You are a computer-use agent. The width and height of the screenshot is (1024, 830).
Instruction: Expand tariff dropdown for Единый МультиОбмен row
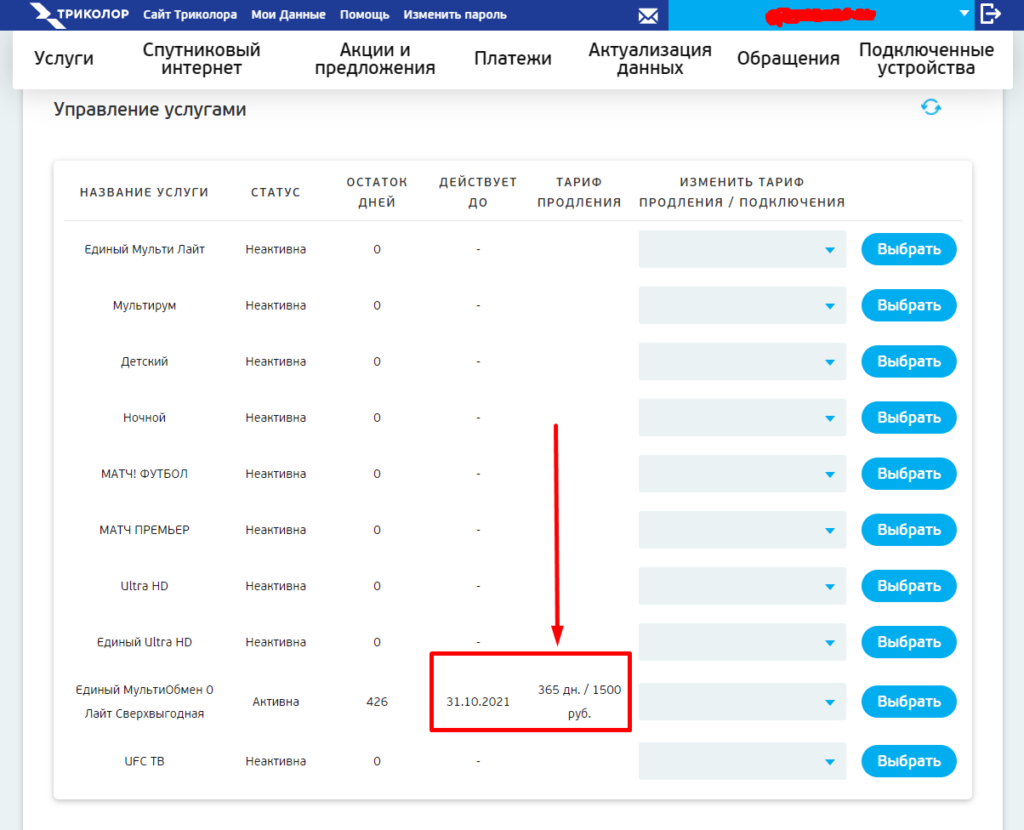[x=742, y=702]
